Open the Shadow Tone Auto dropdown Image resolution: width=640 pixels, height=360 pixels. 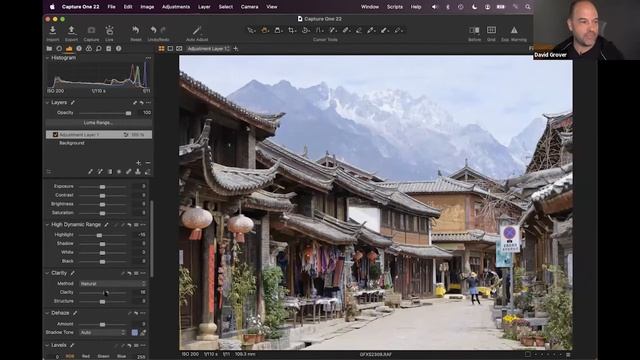click(x=102, y=333)
